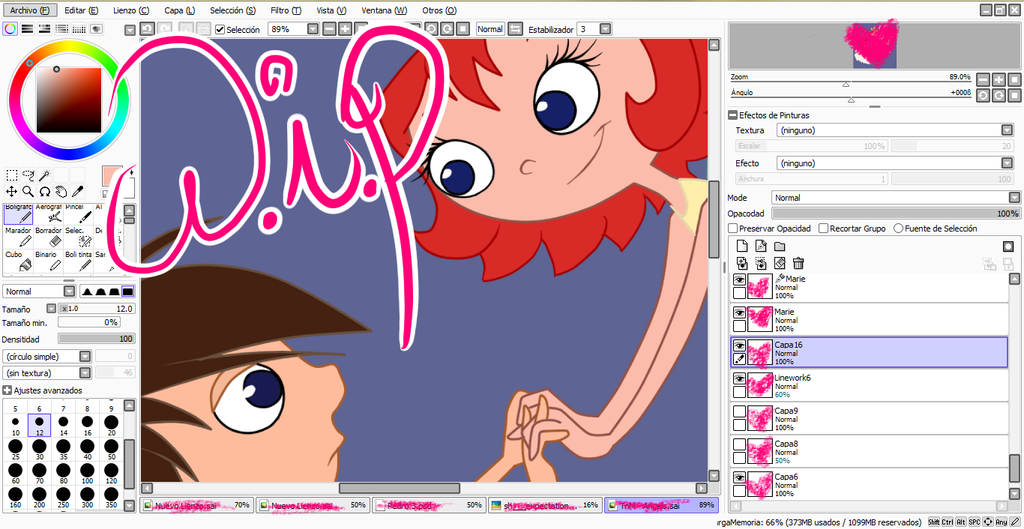Open the Efecto dropdown
The height and width of the screenshot is (529, 1024).
(1006, 163)
